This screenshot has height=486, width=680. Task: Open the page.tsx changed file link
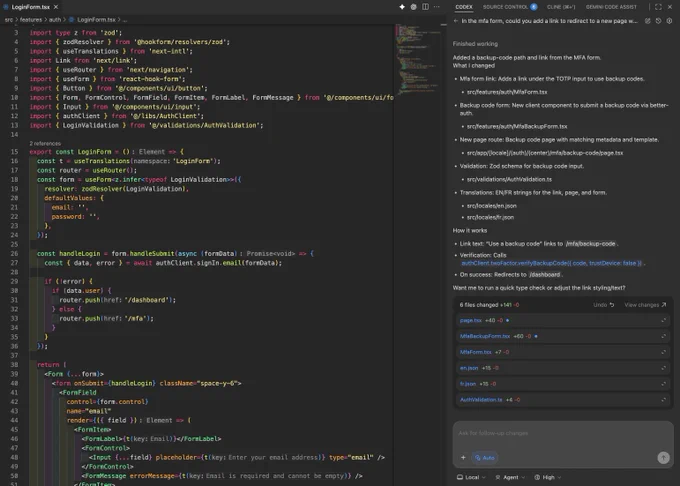[471, 320]
